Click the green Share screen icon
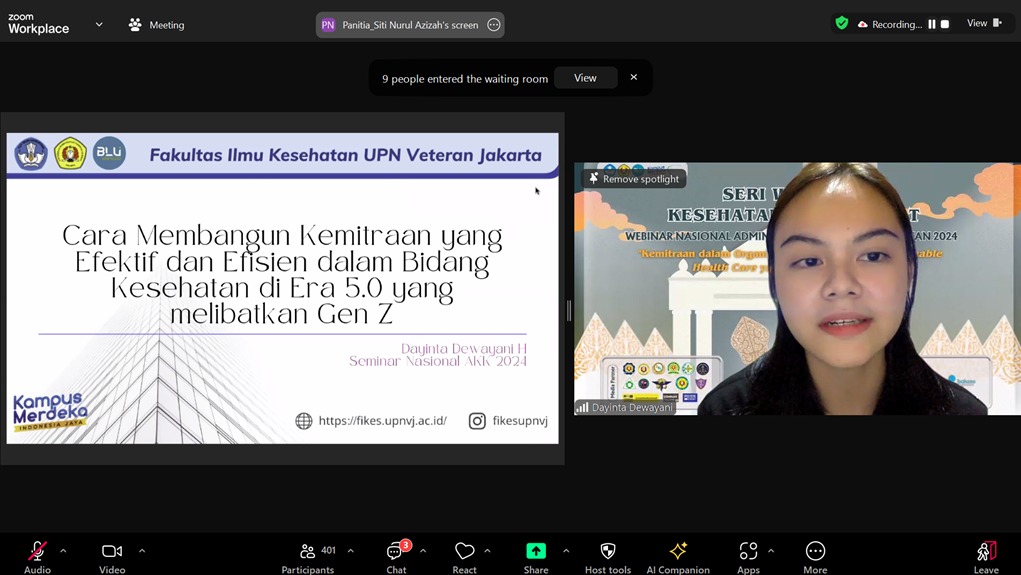Image resolution: width=1021 pixels, height=575 pixels. pyautogui.click(x=536, y=551)
